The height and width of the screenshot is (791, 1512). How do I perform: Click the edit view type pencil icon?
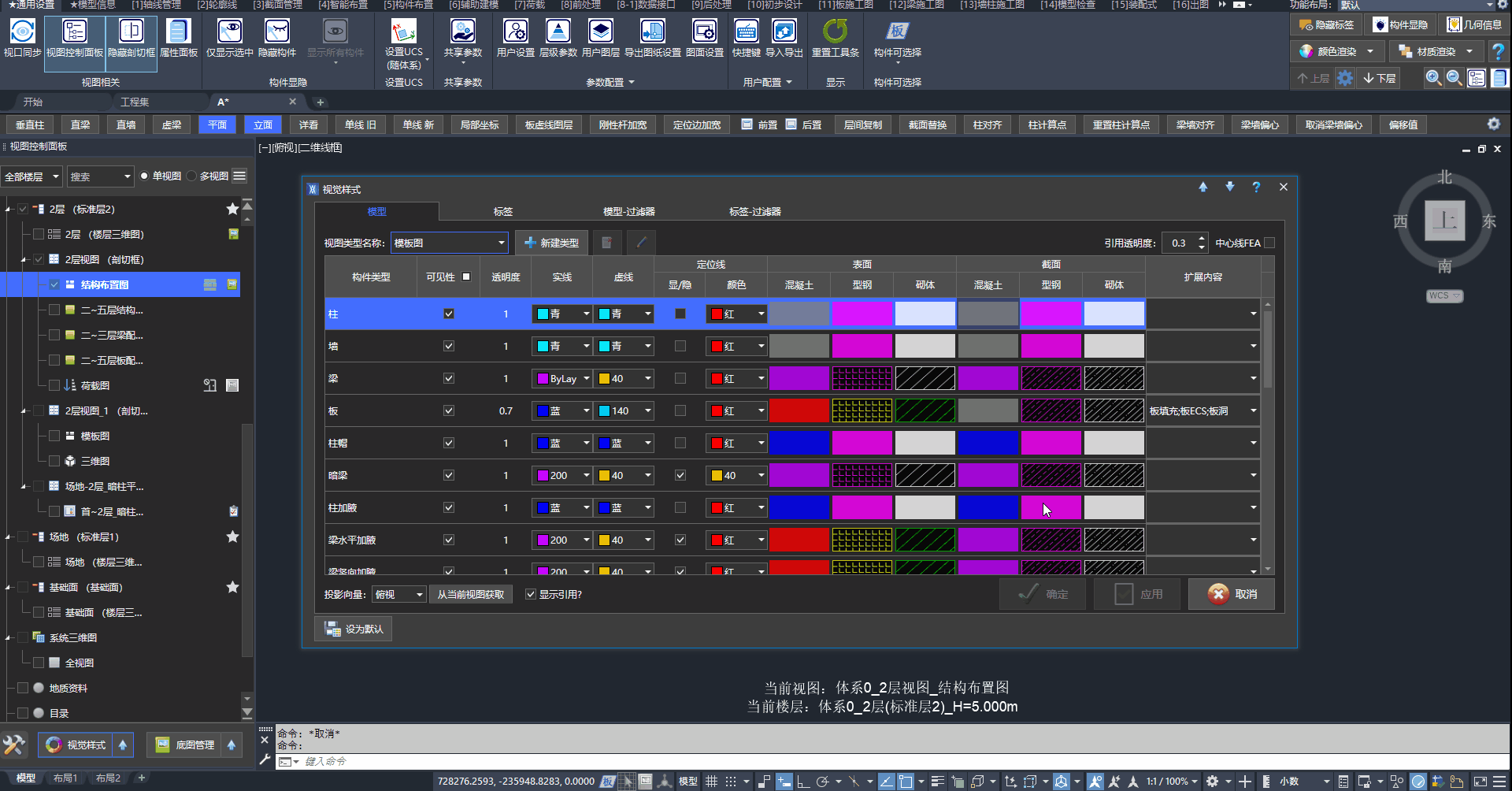point(642,243)
